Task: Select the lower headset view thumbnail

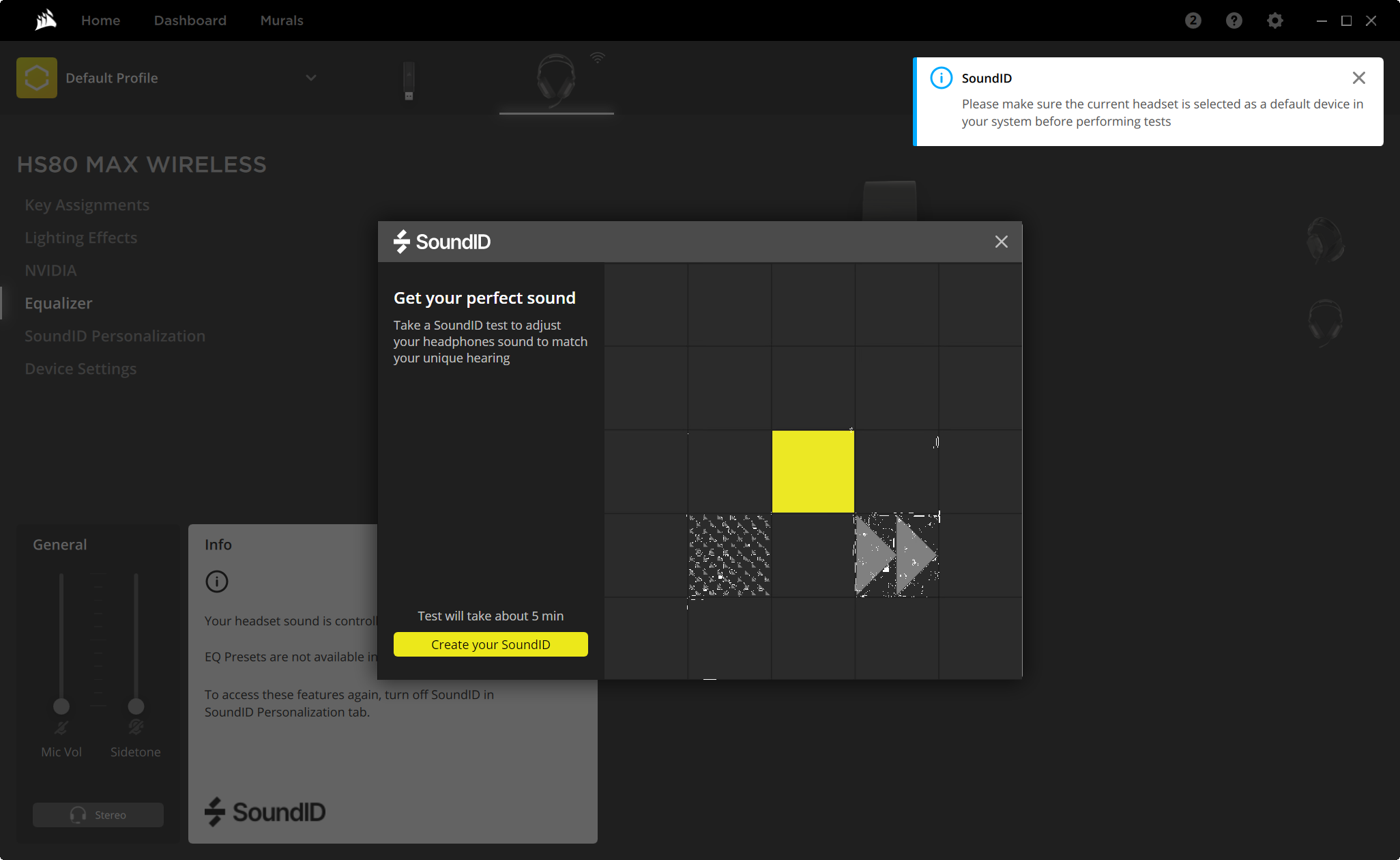Action: 1326,323
